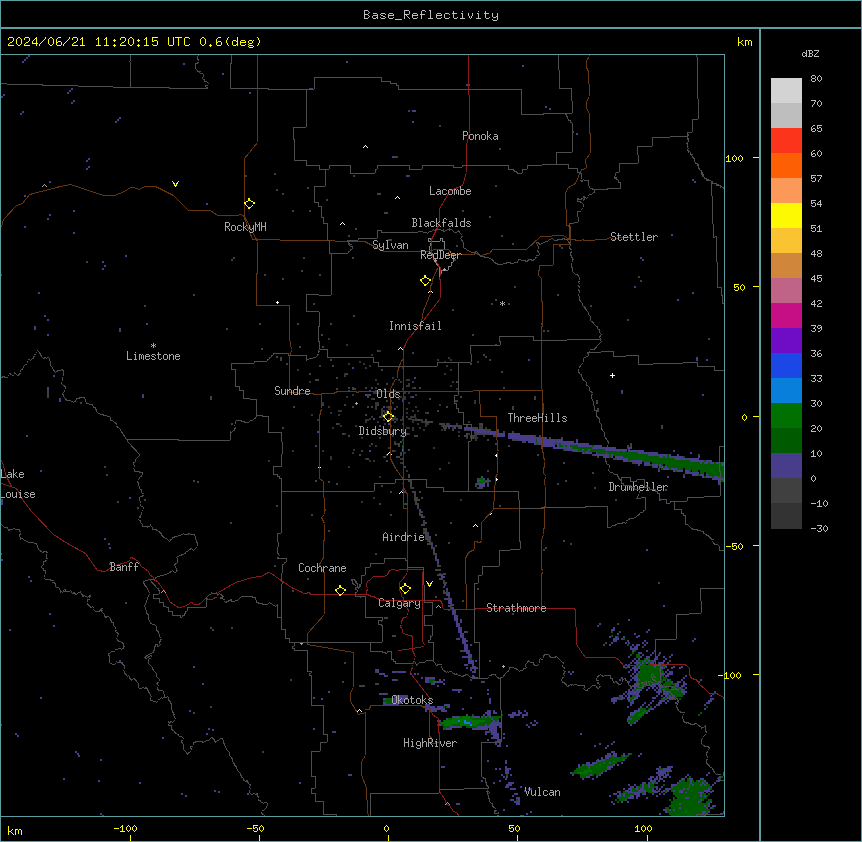This screenshot has height=842, width=862.
Task: Click the Base_Reflectivity title
Action: [x=431, y=15]
